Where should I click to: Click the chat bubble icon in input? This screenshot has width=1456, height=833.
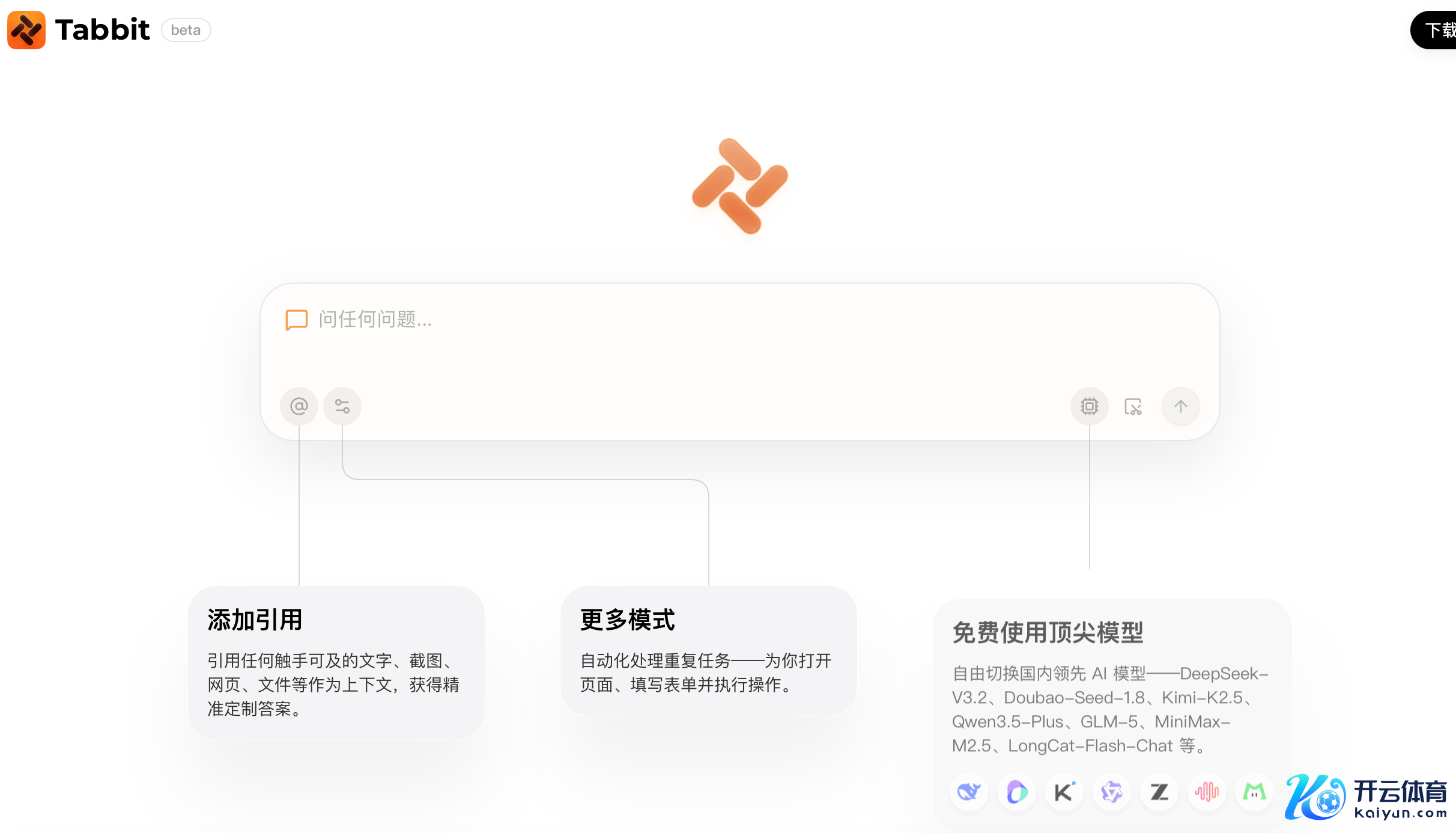(296, 320)
